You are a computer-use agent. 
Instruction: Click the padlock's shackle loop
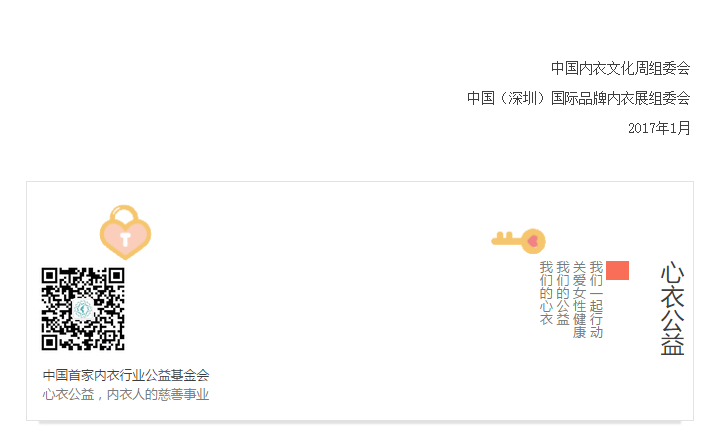click(124, 214)
